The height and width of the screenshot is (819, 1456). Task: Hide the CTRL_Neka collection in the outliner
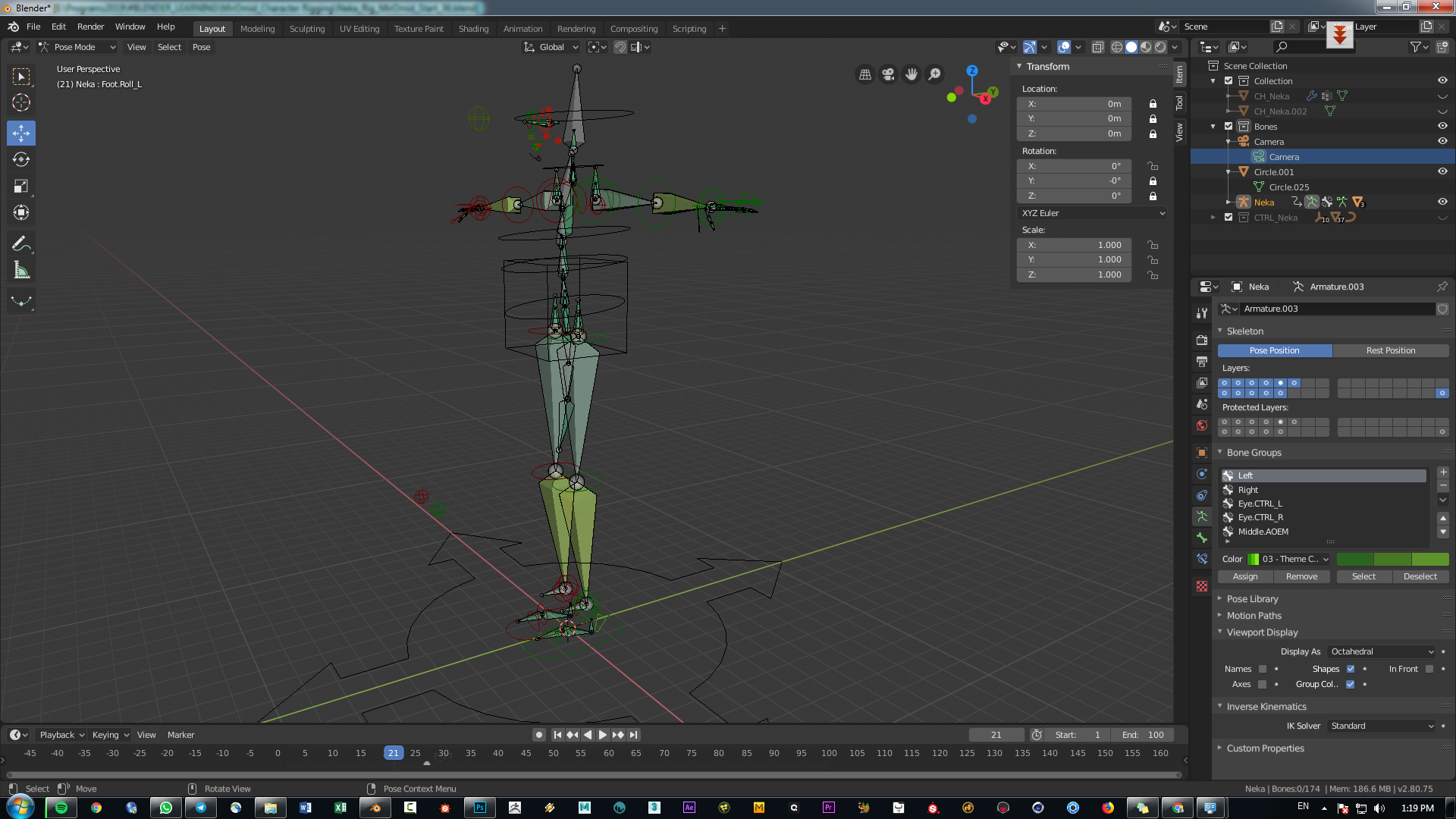(1442, 218)
